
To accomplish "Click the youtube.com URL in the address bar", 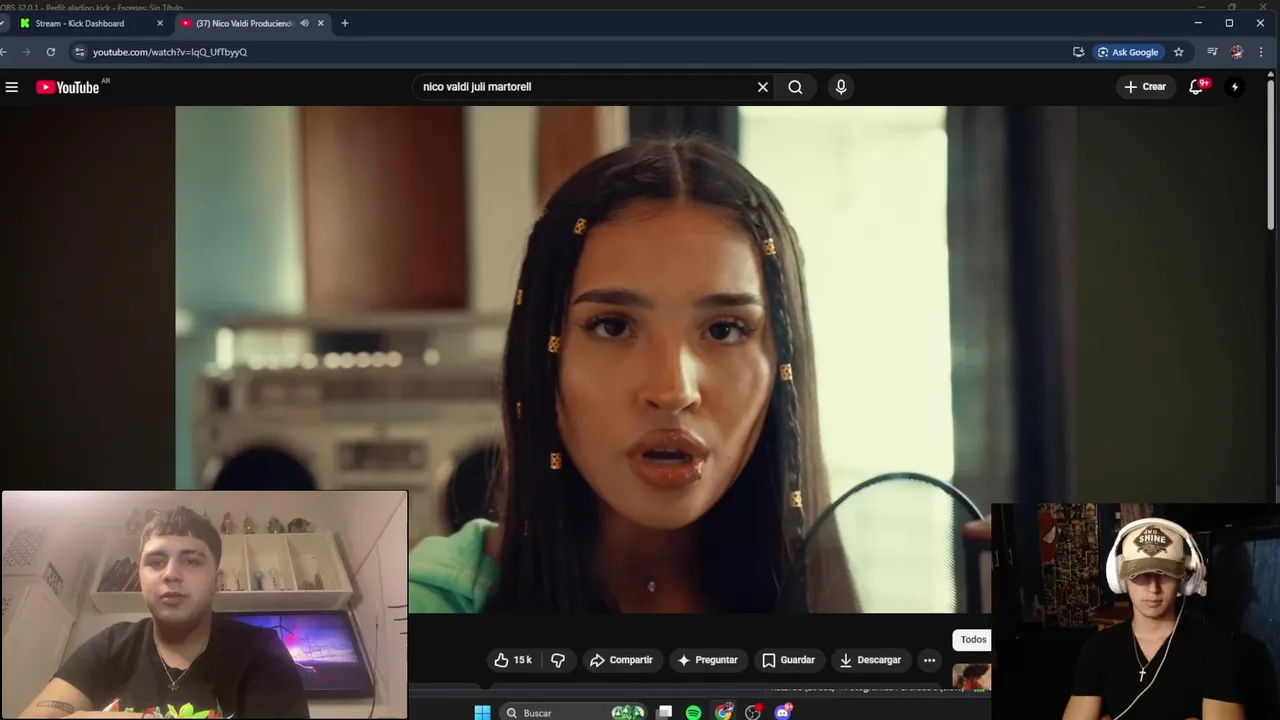I will tap(170, 52).
